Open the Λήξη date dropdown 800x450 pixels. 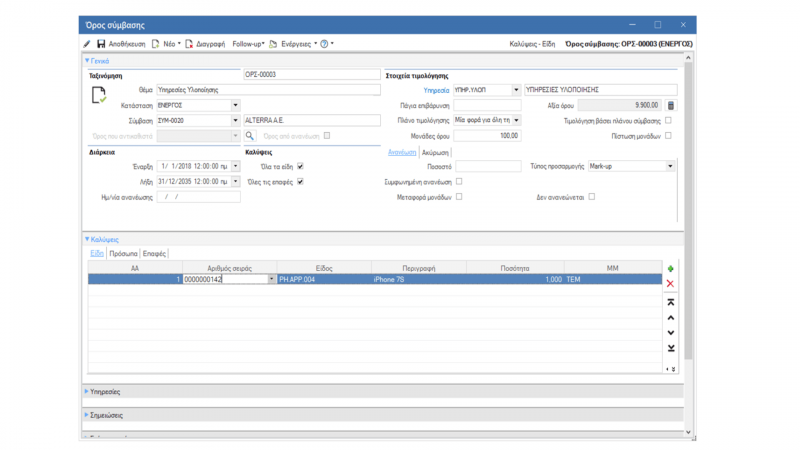235,182
